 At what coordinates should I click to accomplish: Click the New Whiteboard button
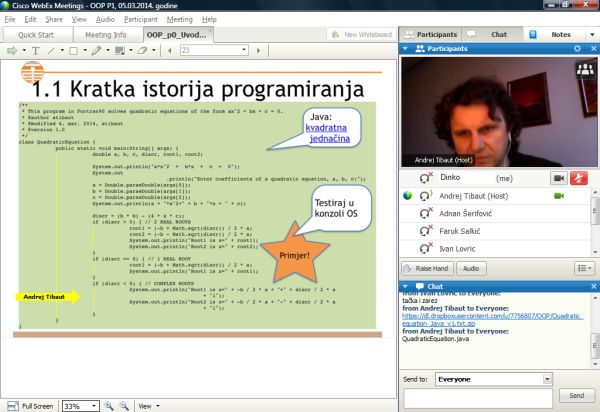pyautogui.click(x=362, y=34)
